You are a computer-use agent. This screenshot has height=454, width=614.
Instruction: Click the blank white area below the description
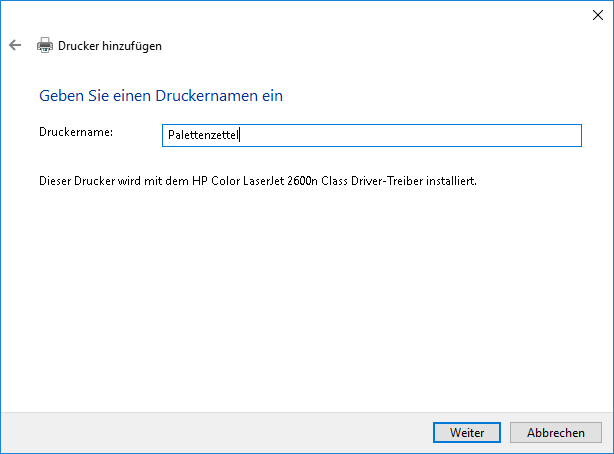pyautogui.click(x=300, y=300)
